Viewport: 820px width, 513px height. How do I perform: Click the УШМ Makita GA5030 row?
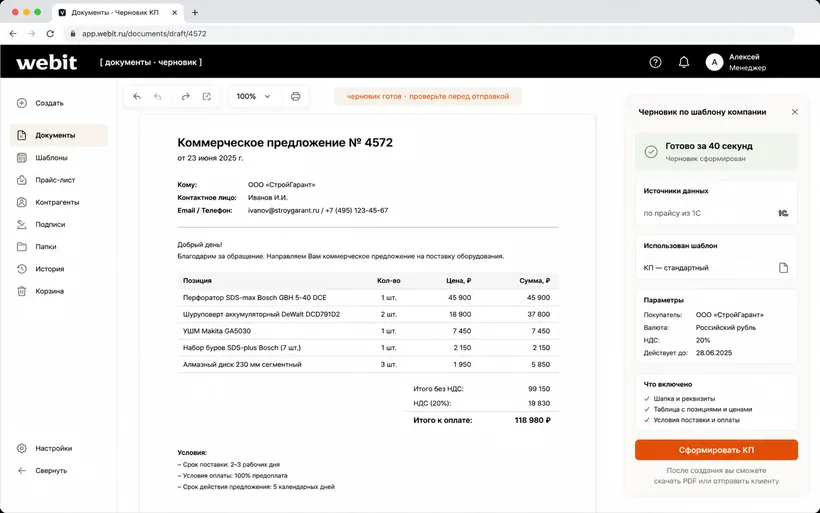[368, 331]
